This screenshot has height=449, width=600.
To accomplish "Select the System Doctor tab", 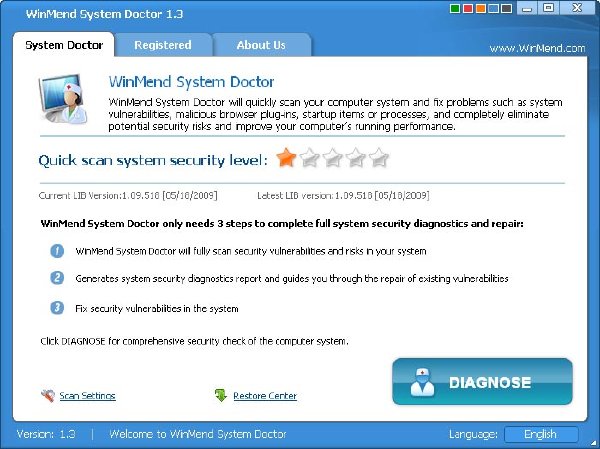I will click(64, 45).
